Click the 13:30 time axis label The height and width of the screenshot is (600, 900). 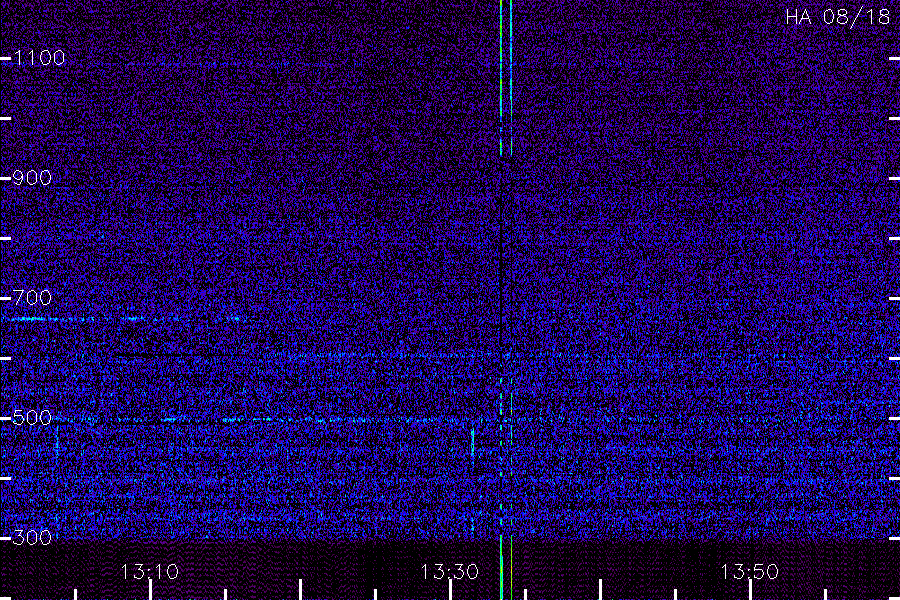450,572
